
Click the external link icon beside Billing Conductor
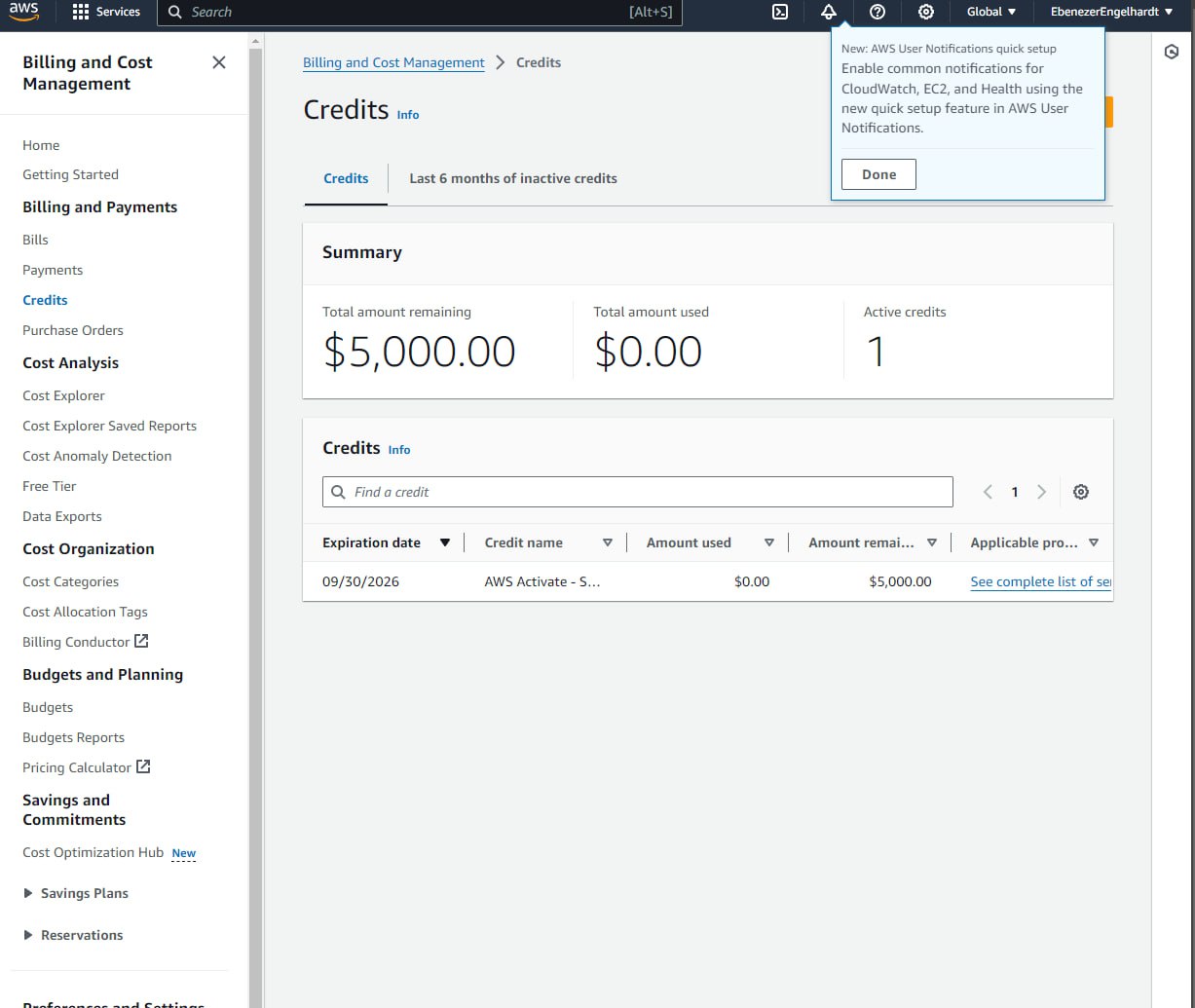(141, 641)
